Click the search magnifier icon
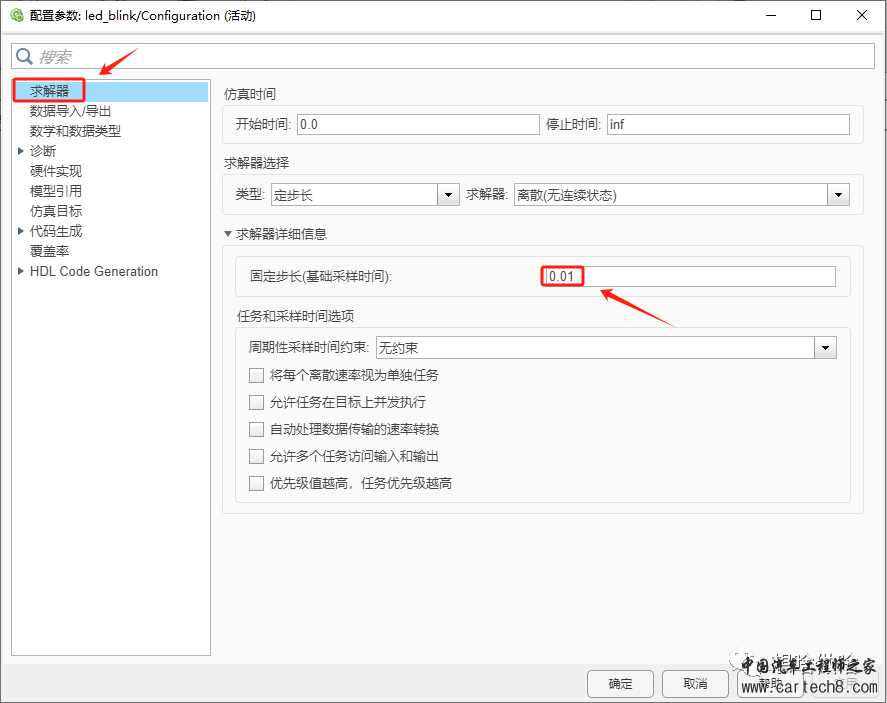Image resolution: width=887 pixels, height=703 pixels. pyautogui.click(x=24, y=56)
